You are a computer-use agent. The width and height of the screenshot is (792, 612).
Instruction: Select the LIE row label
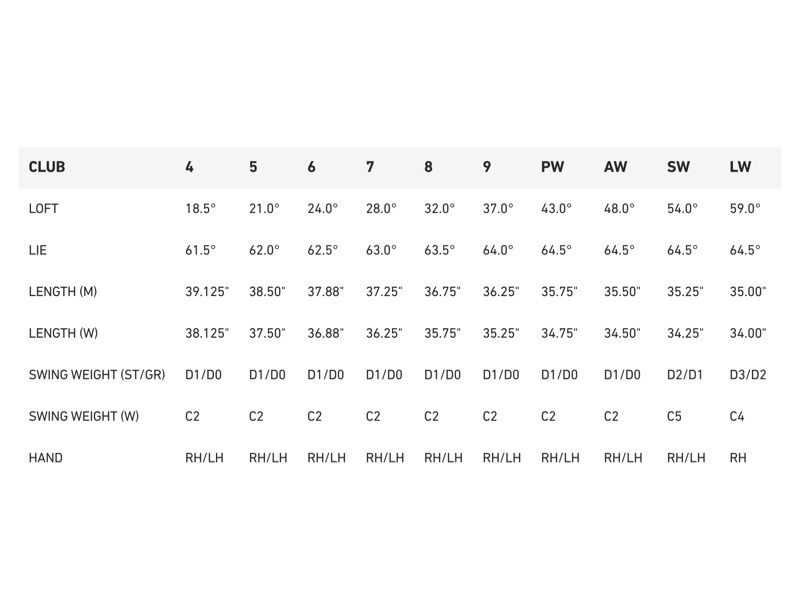click(38, 250)
